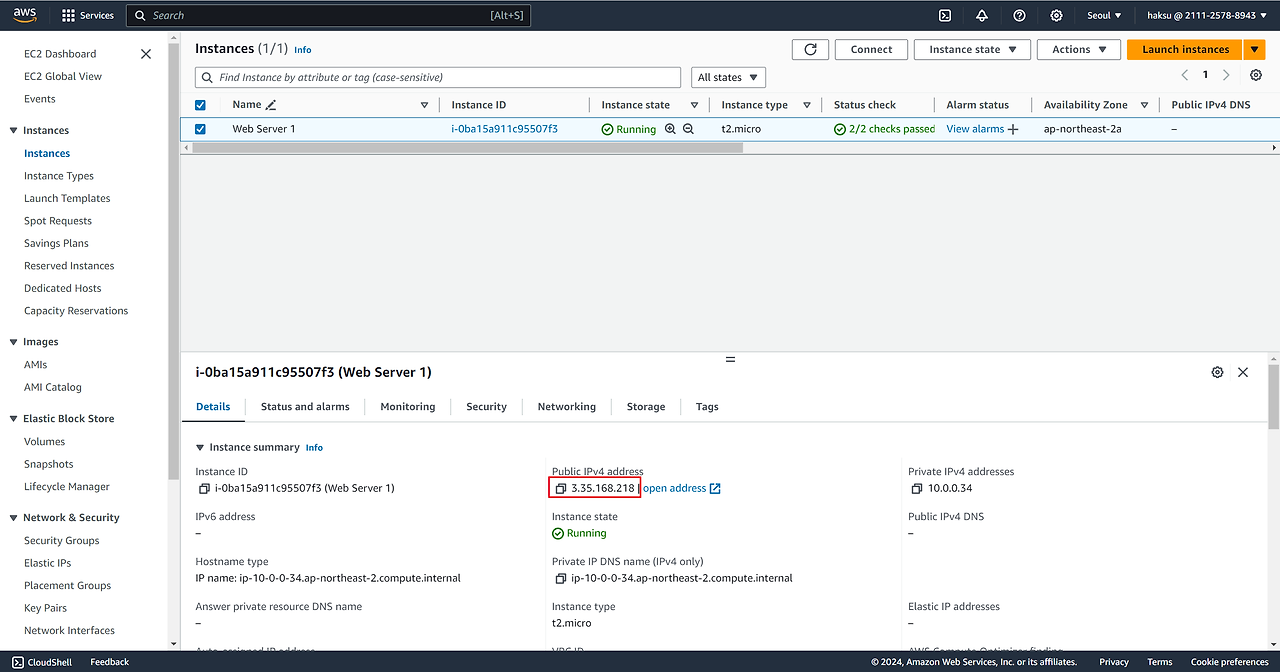The image size is (1280, 672).
Task: Open the notifications bell
Action: click(x=982, y=16)
